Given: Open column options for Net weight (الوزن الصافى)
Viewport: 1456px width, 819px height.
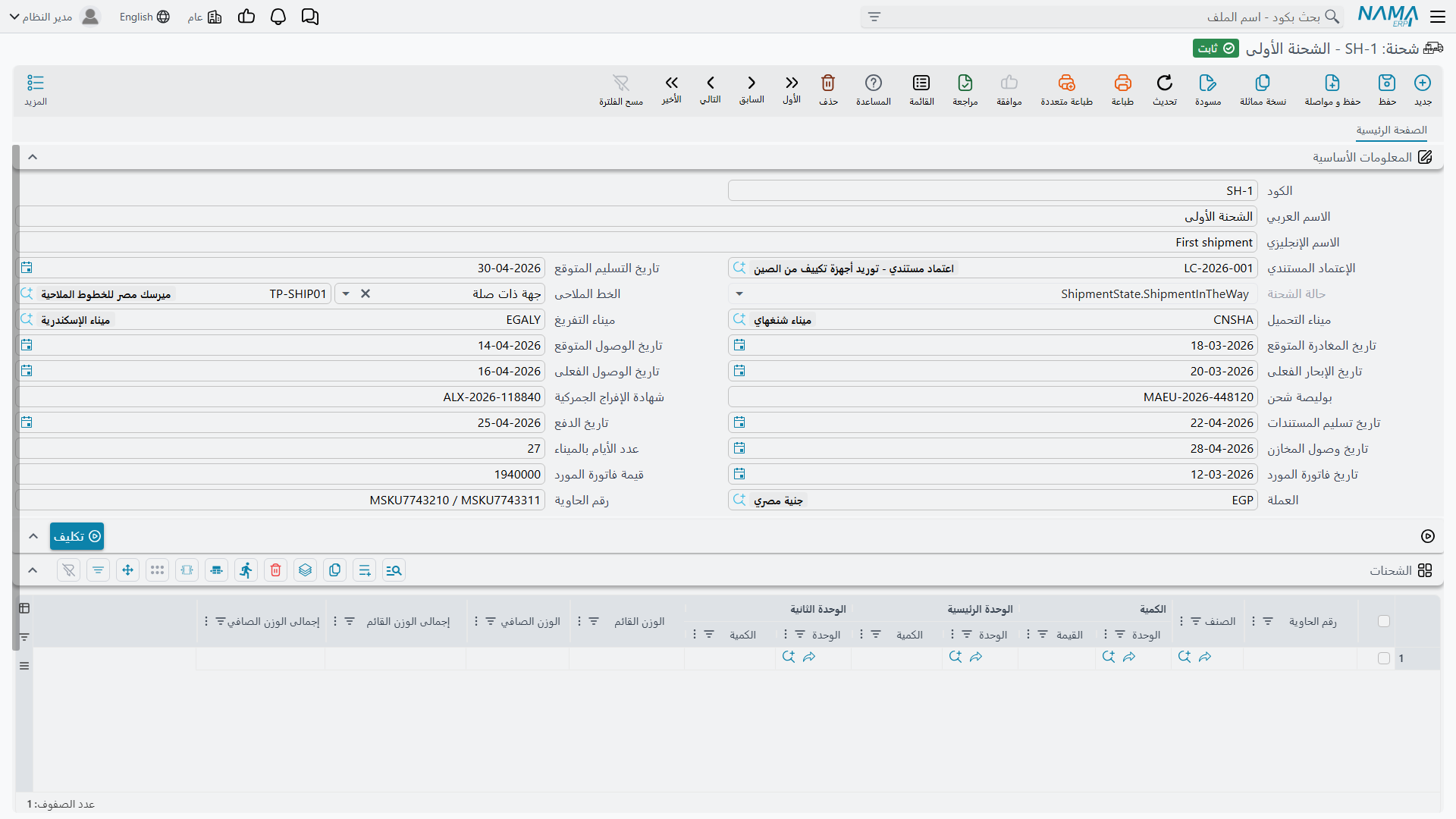Looking at the screenshot, I should 476,621.
